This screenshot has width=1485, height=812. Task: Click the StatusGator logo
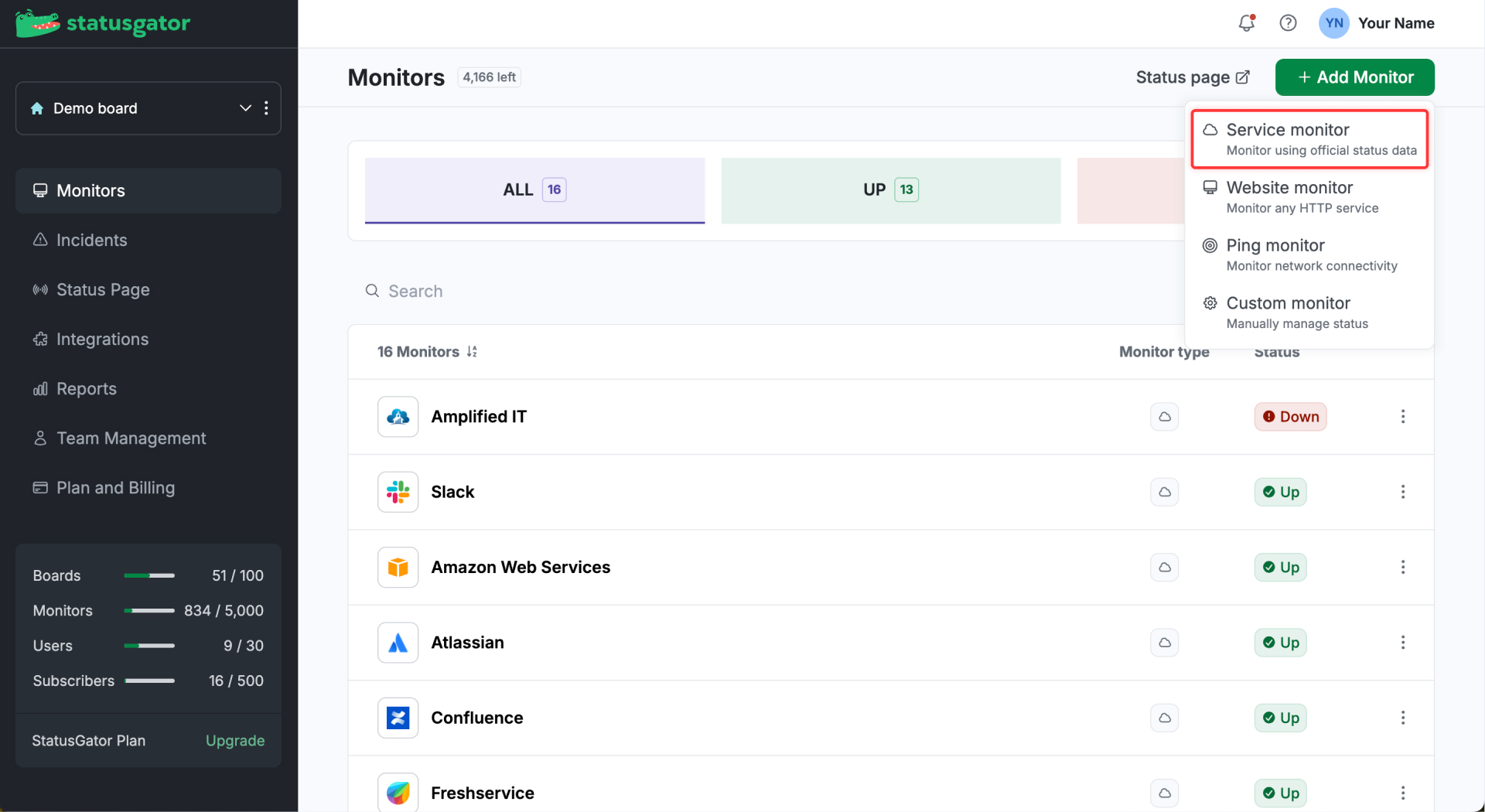pyautogui.click(x=103, y=23)
